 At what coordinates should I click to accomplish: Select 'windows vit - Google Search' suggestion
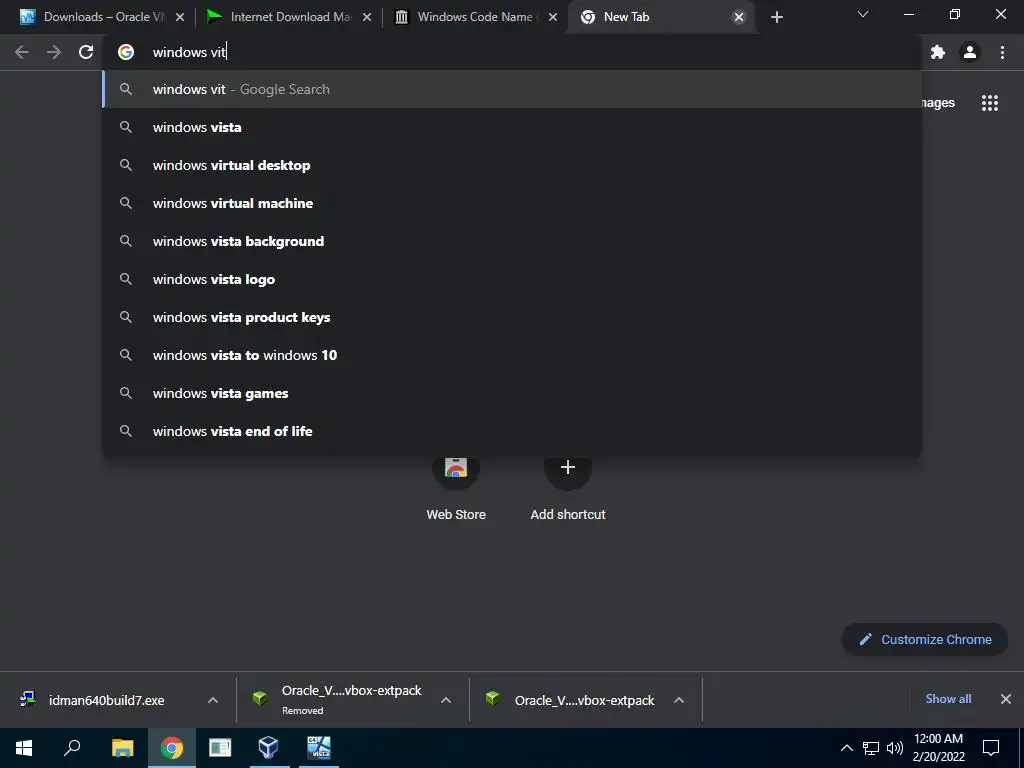pyautogui.click(x=511, y=89)
